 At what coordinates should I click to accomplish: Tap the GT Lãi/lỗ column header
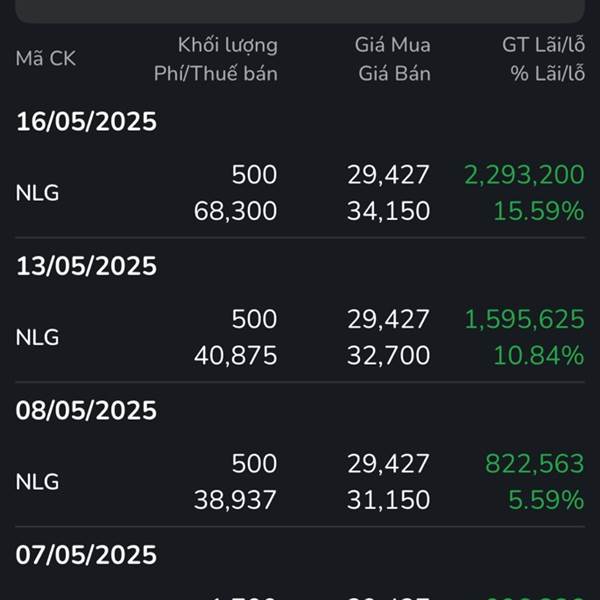(x=543, y=45)
